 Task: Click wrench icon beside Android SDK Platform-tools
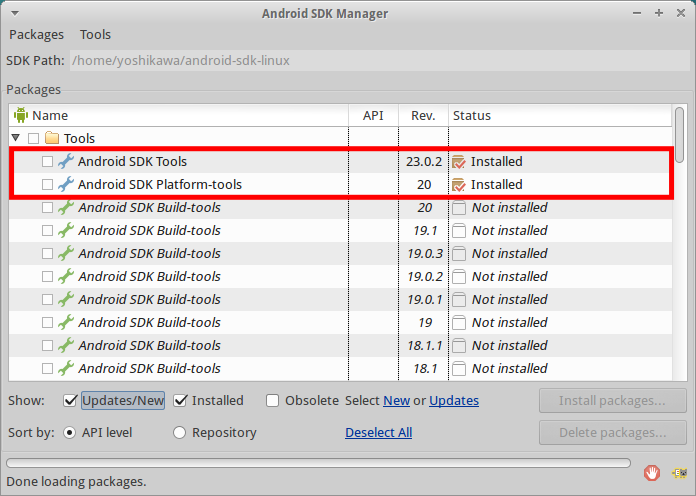pyautogui.click(x=66, y=184)
